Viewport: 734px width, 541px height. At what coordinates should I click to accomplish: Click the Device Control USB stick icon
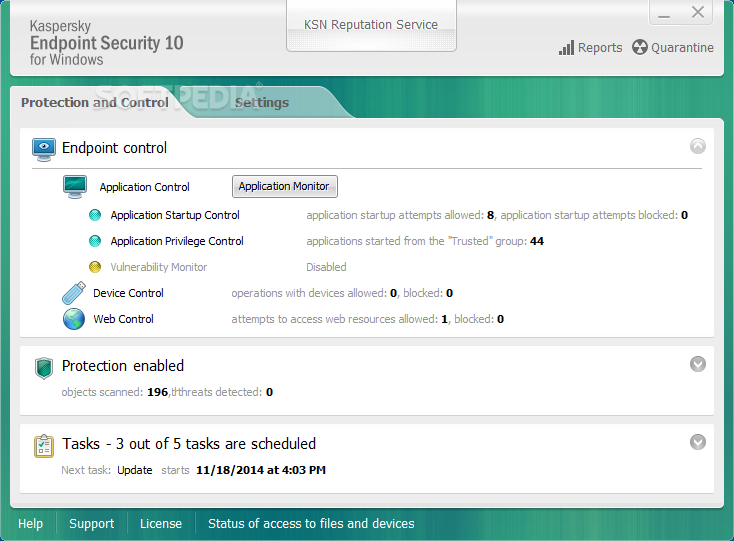tap(74, 293)
